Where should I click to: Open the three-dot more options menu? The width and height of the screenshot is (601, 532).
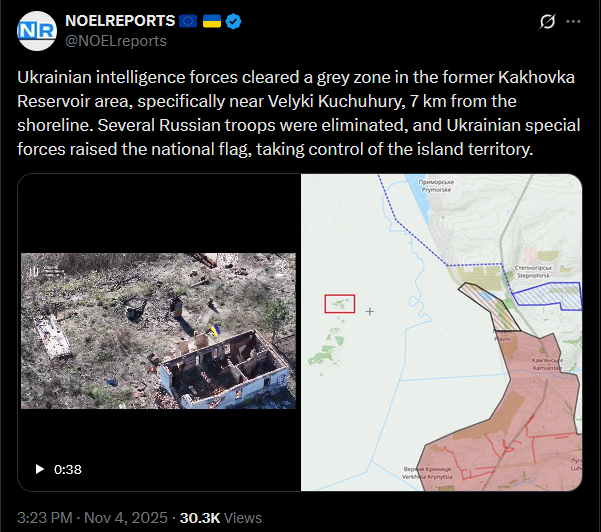point(573,21)
